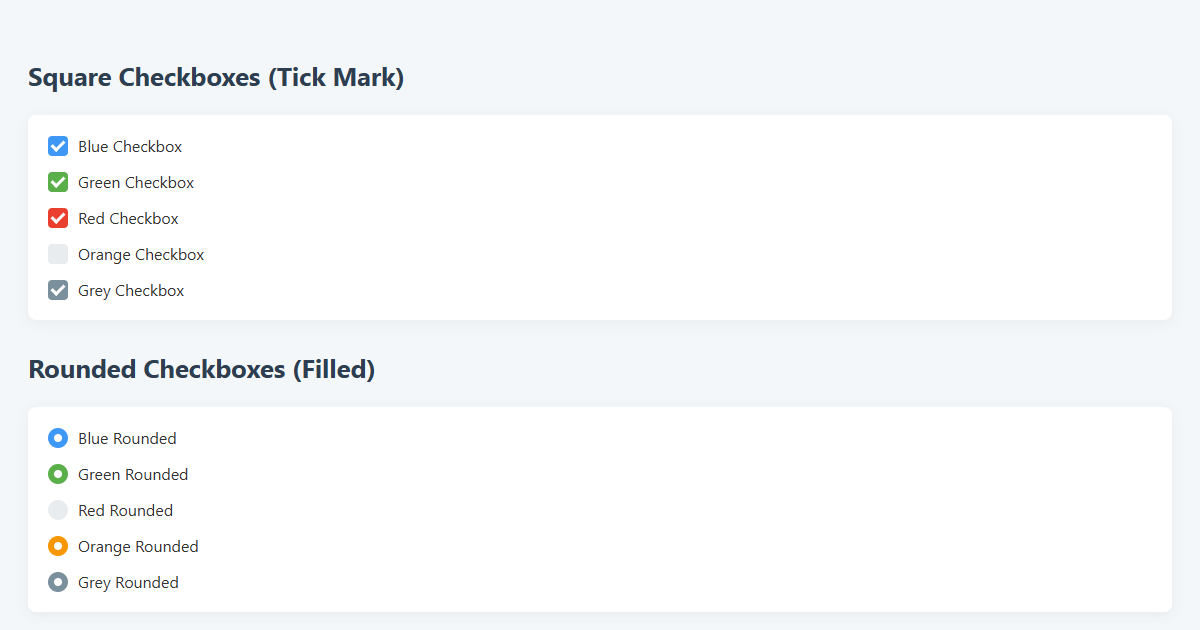This screenshot has height=630, width=1200.
Task: Click the "Blue Checkbox" text label
Action: tap(130, 147)
